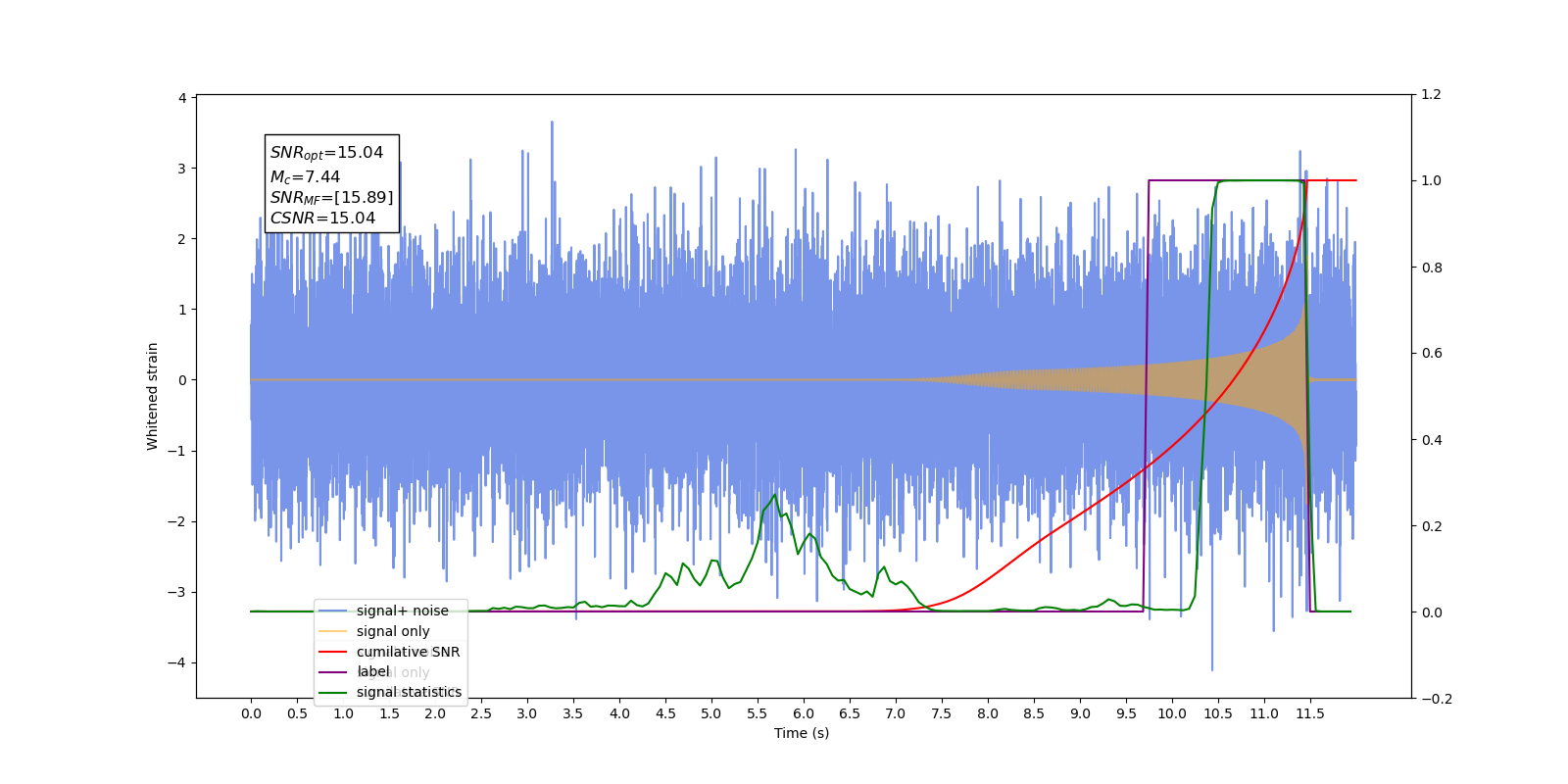Click the green statistic peak near 5.7 s
The height and width of the screenshot is (784, 1568).
click(774, 495)
